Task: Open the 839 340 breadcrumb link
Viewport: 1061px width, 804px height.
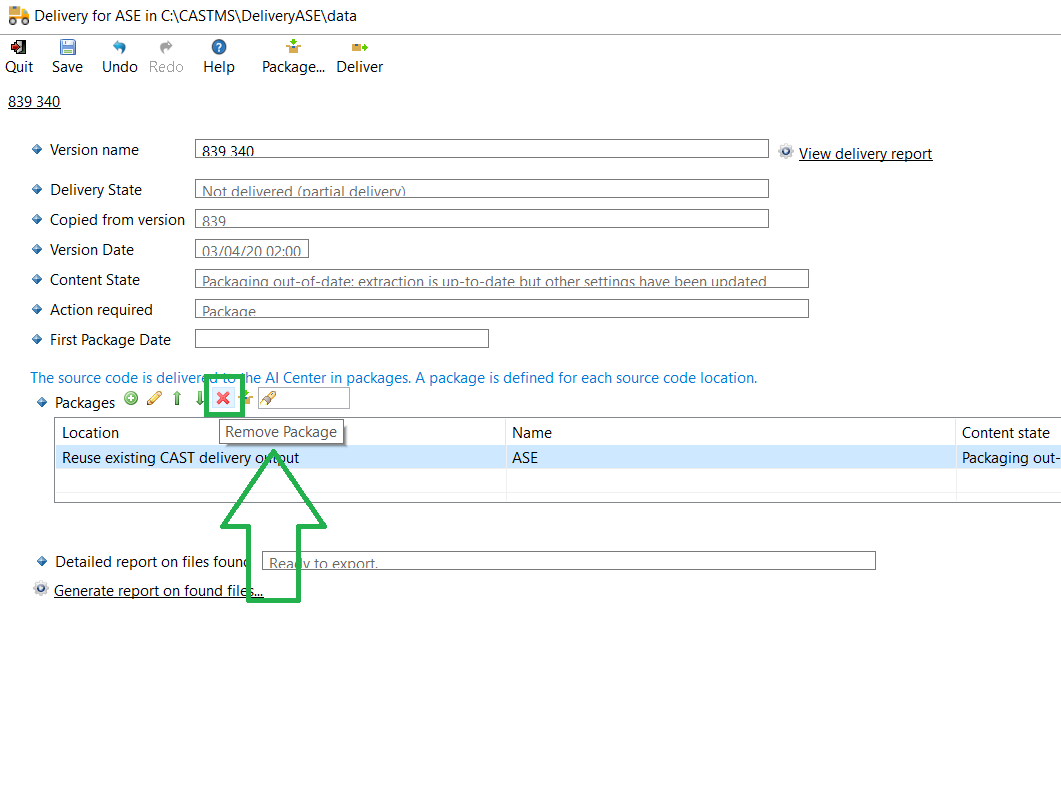Action: click(34, 102)
